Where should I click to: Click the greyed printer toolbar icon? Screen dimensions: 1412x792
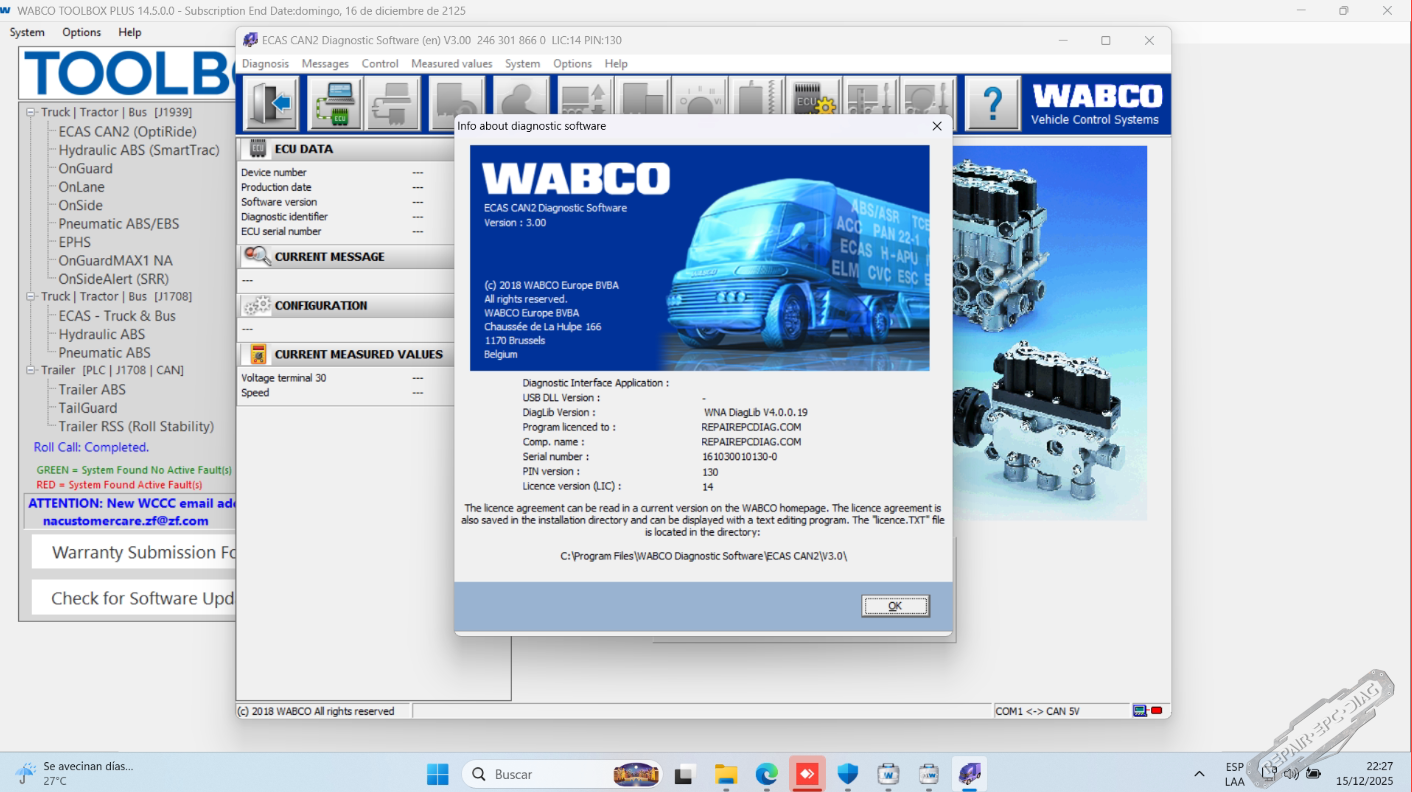click(x=392, y=104)
